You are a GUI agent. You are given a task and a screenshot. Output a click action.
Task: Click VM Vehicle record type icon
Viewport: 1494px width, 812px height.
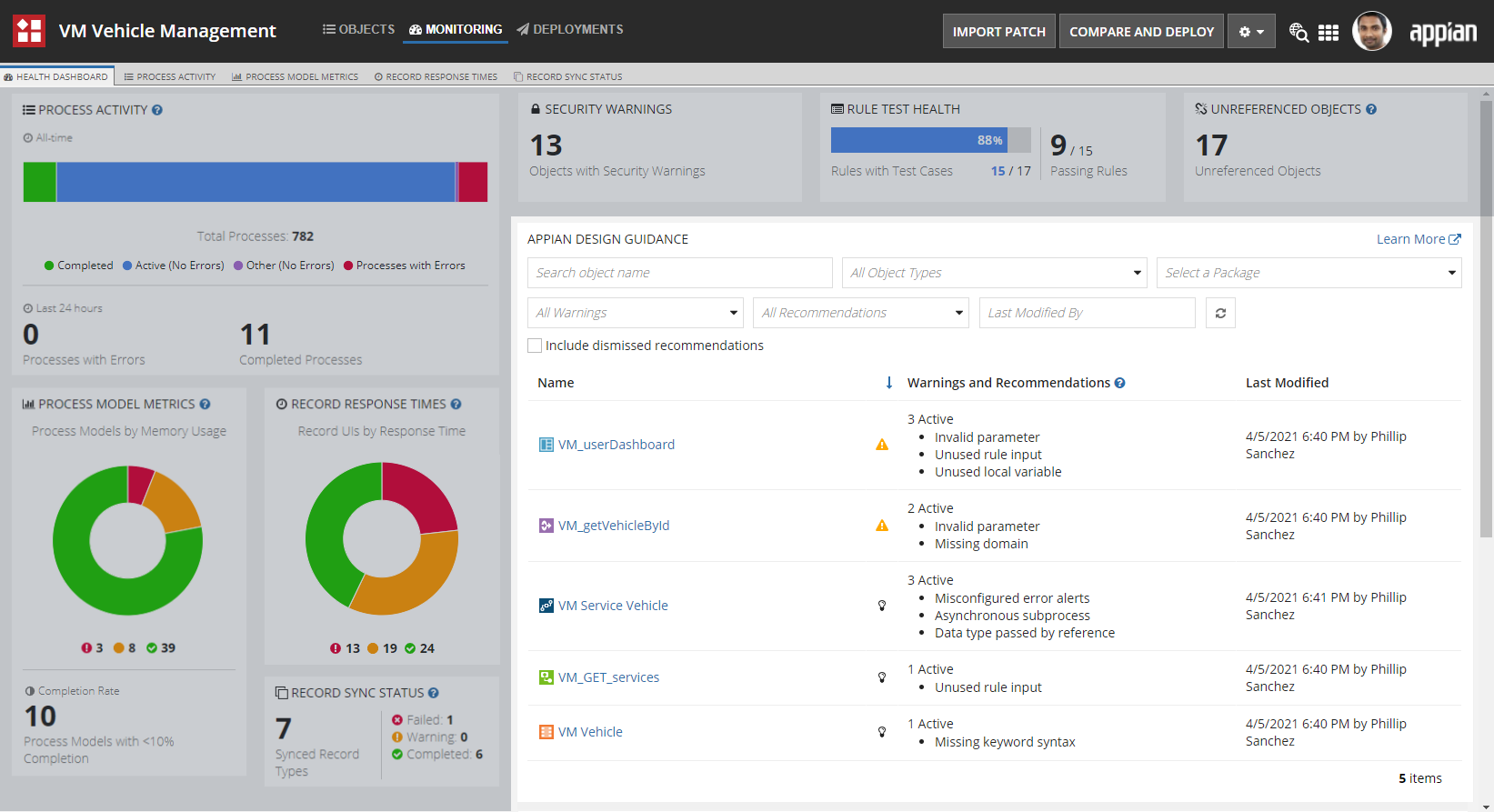point(546,732)
